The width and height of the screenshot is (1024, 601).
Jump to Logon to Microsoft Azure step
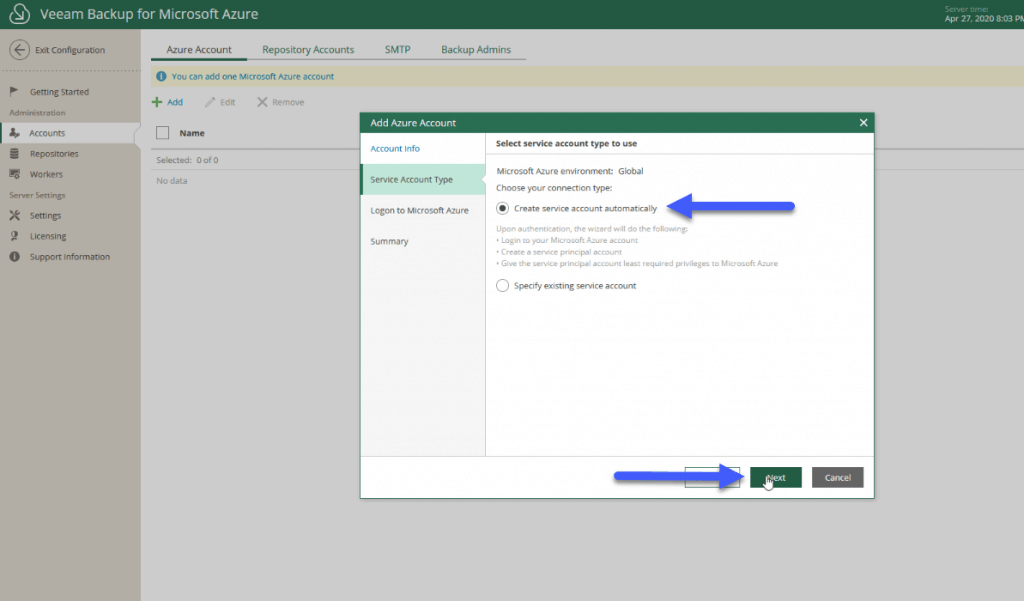[x=423, y=210]
